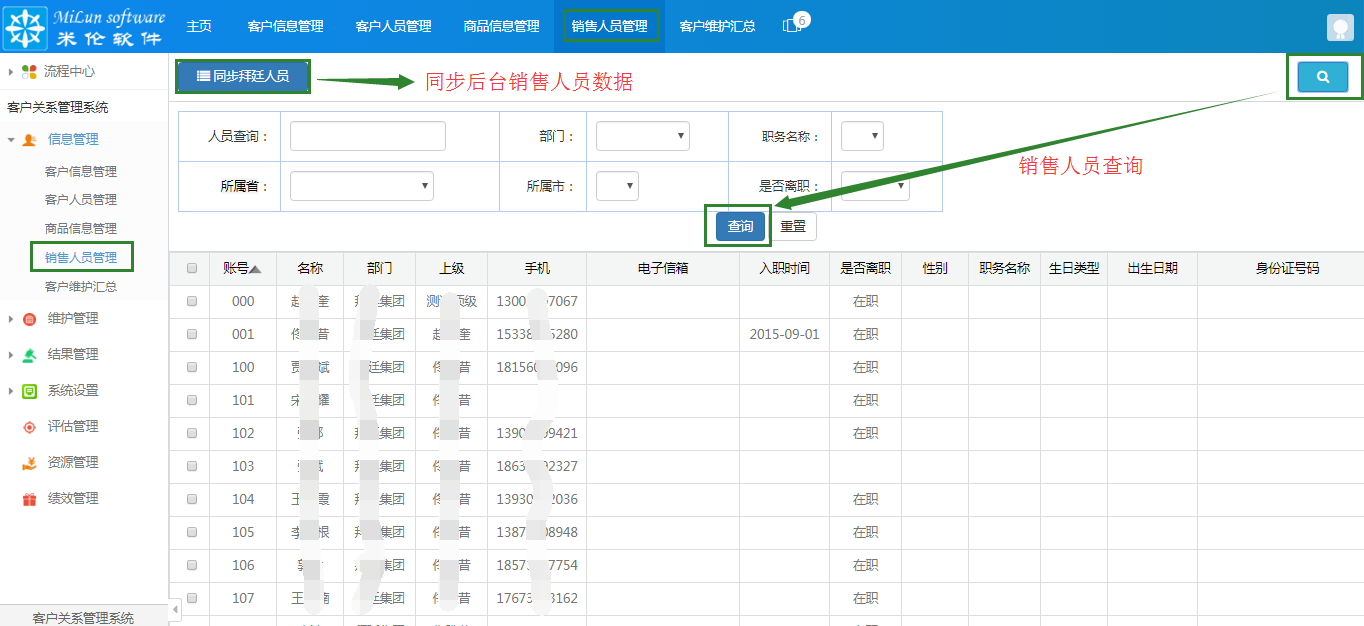Click the 查询 search button

738,226
